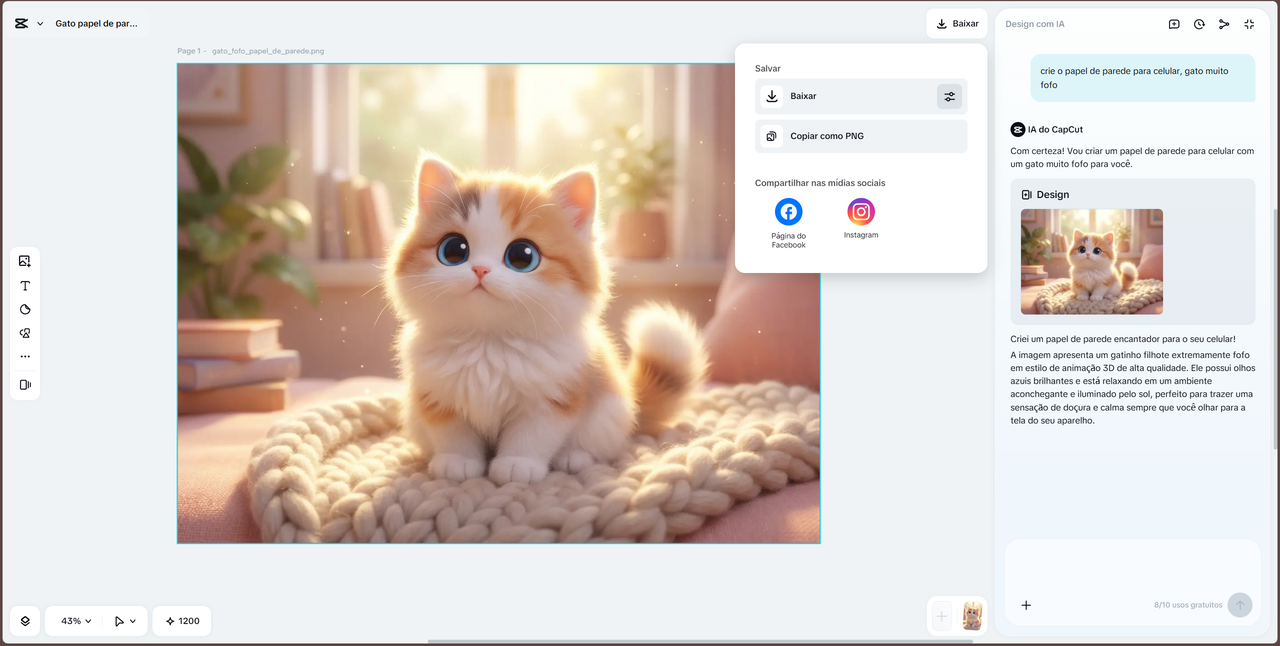Select Baixar option under Salvar
This screenshot has height=646, width=1280.
tap(861, 96)
